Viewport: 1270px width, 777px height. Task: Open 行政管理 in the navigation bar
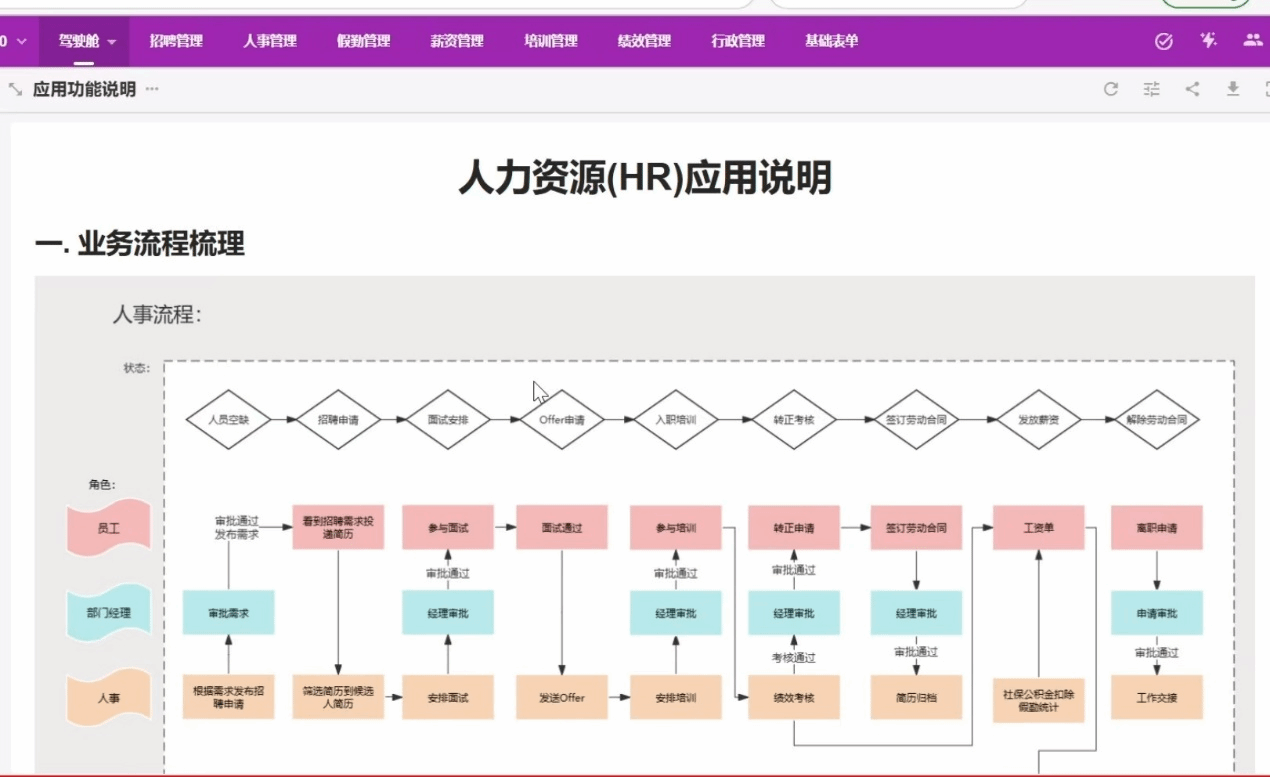click(738, 41)
